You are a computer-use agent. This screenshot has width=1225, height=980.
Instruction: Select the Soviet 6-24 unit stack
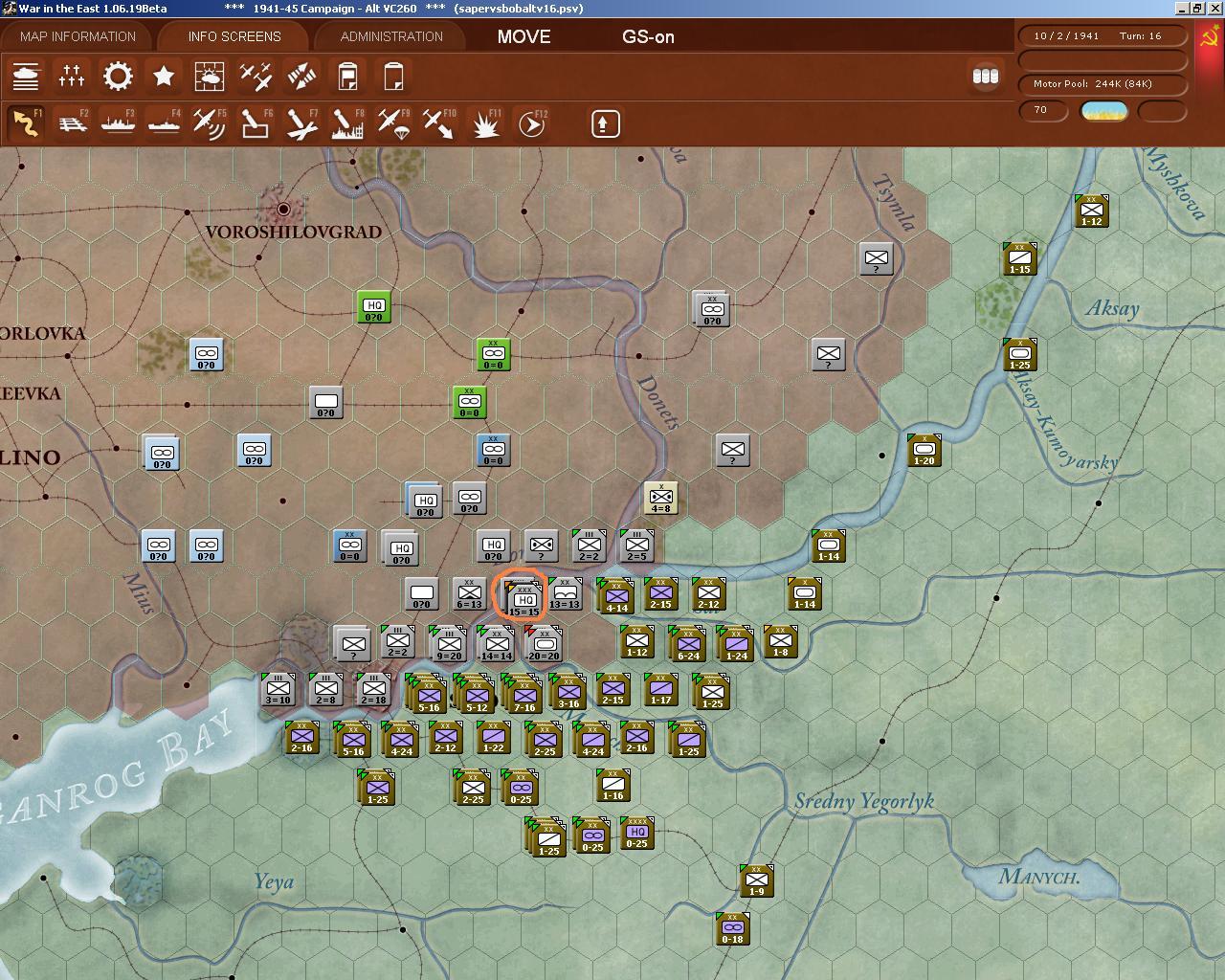[687, 644]
